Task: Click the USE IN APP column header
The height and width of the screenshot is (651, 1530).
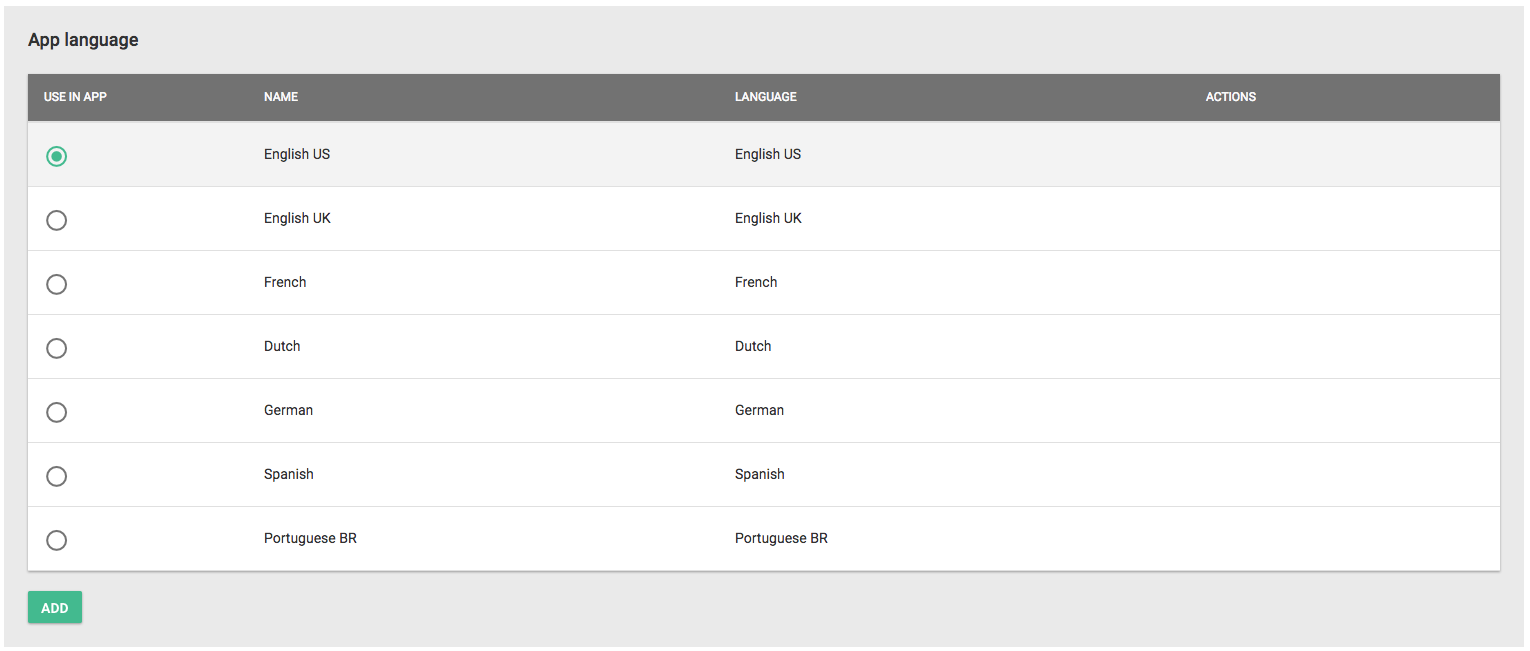Action: tap(75, 97)
